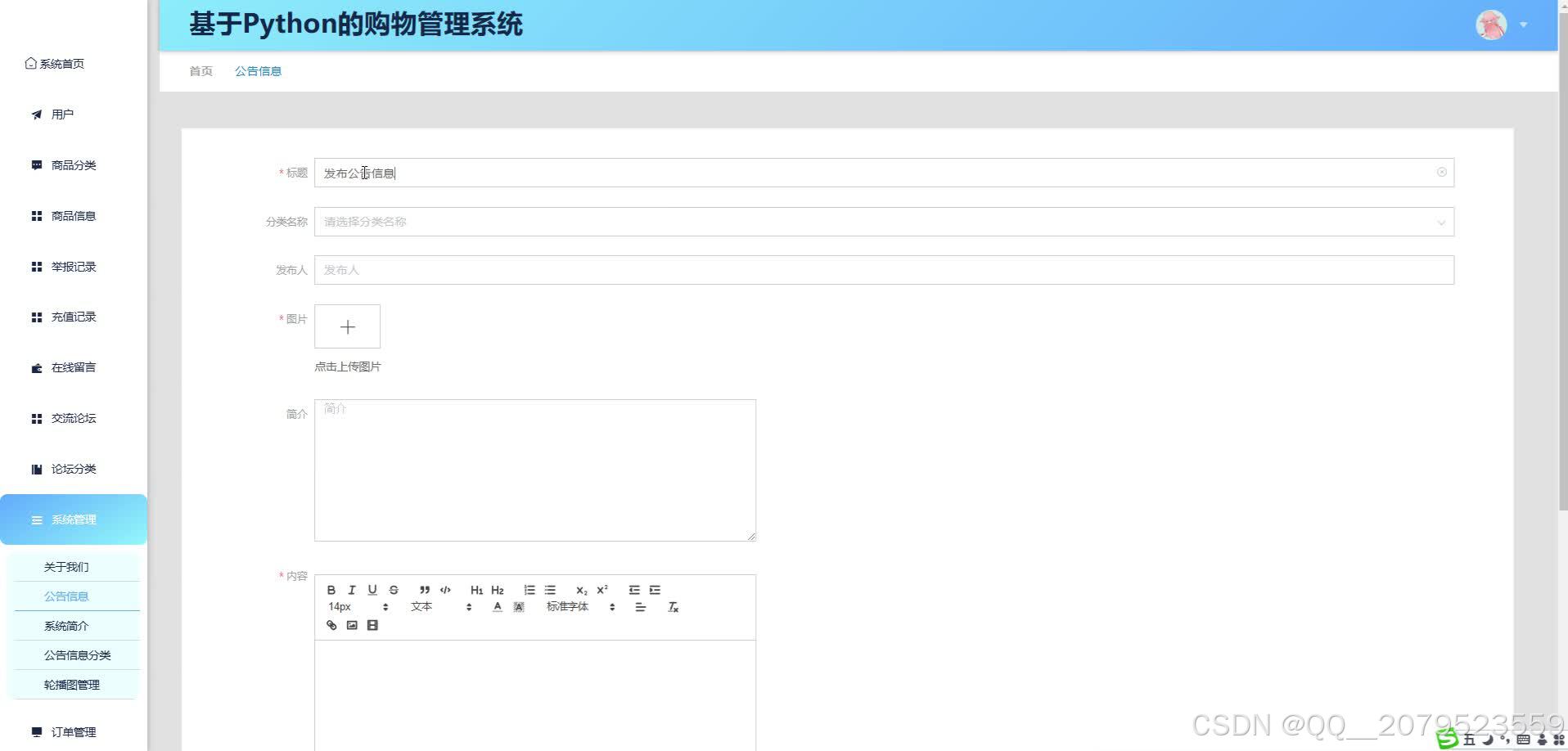The width and height of the screenshot is (1568, 751).
Task: Open the text background color picker
Action: (519, 607)
